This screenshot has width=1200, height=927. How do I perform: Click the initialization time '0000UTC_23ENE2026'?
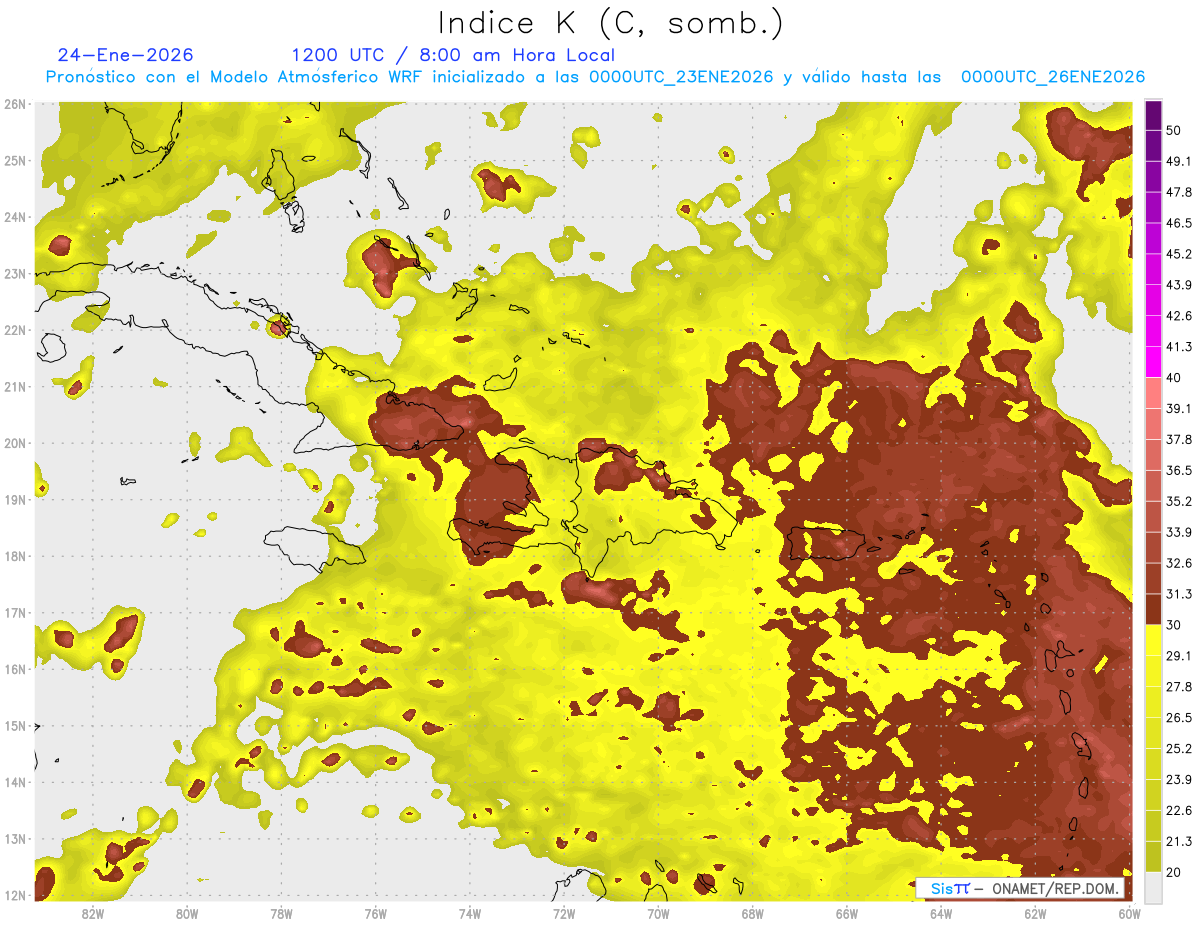pyautogui.click(x=681, y=77)
